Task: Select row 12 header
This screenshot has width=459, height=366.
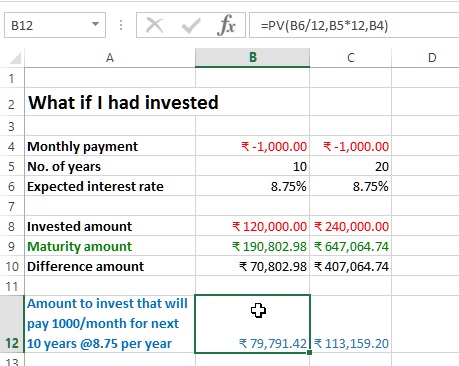Action: coord(12,324)
